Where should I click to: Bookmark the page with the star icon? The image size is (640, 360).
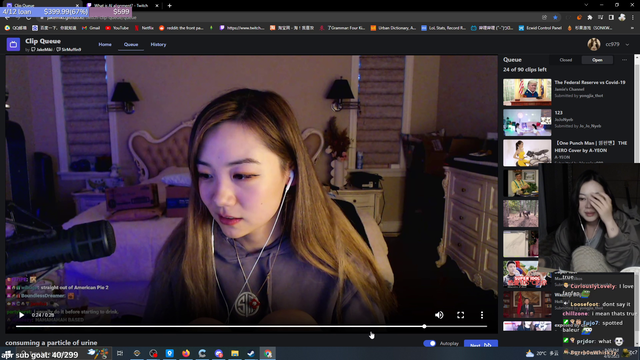click(555, 18)
